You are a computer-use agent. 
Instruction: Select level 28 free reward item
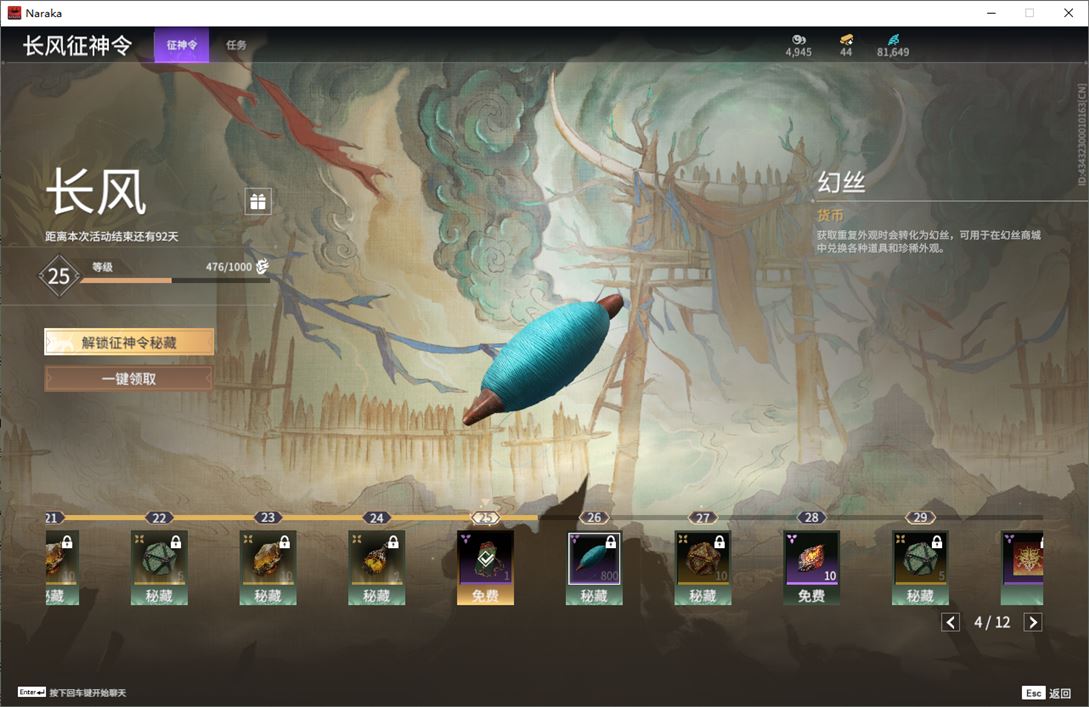click(x=811, y=568)
